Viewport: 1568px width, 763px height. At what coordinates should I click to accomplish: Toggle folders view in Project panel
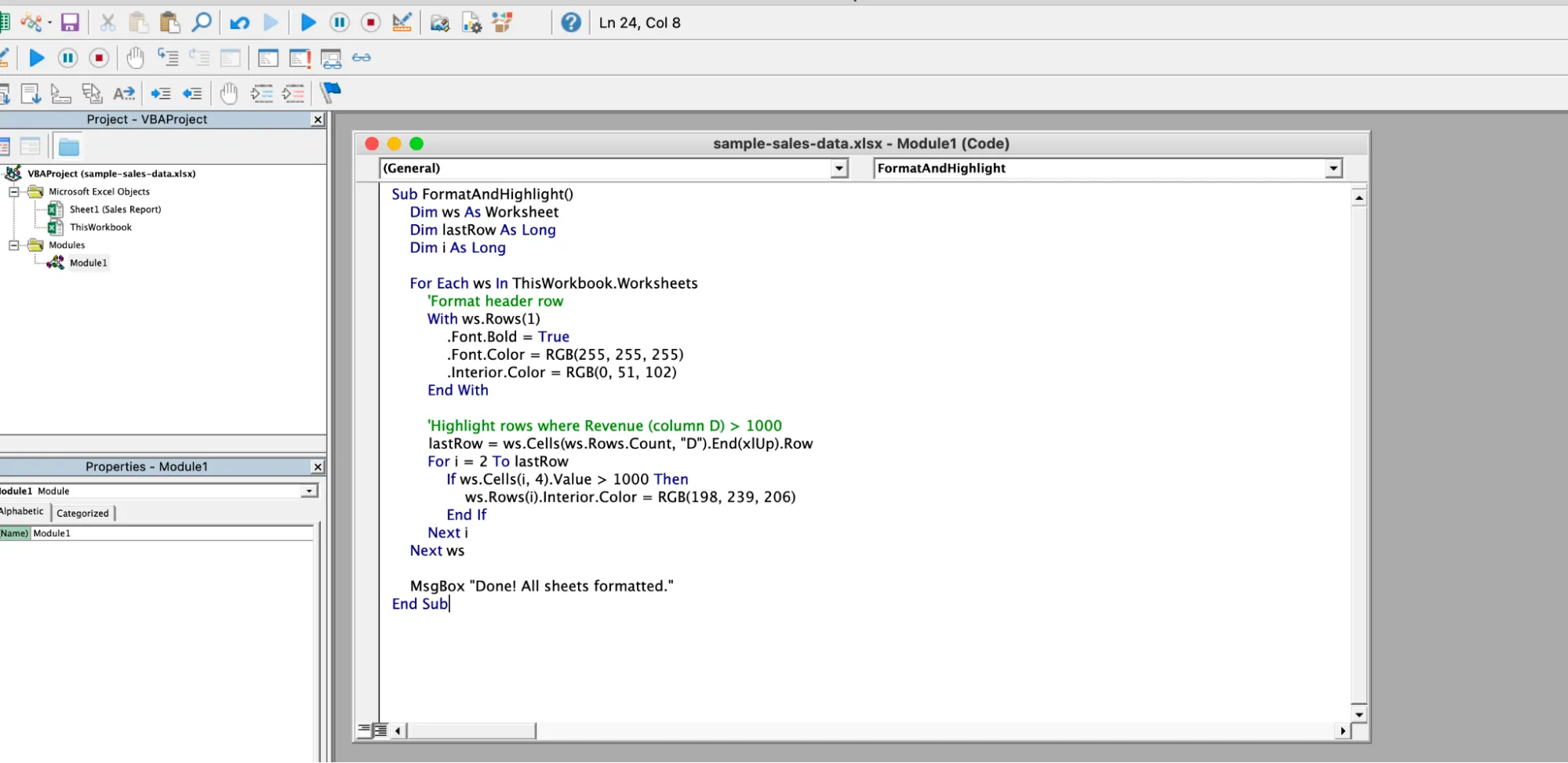pyautogui.click(x=69, y=147)
